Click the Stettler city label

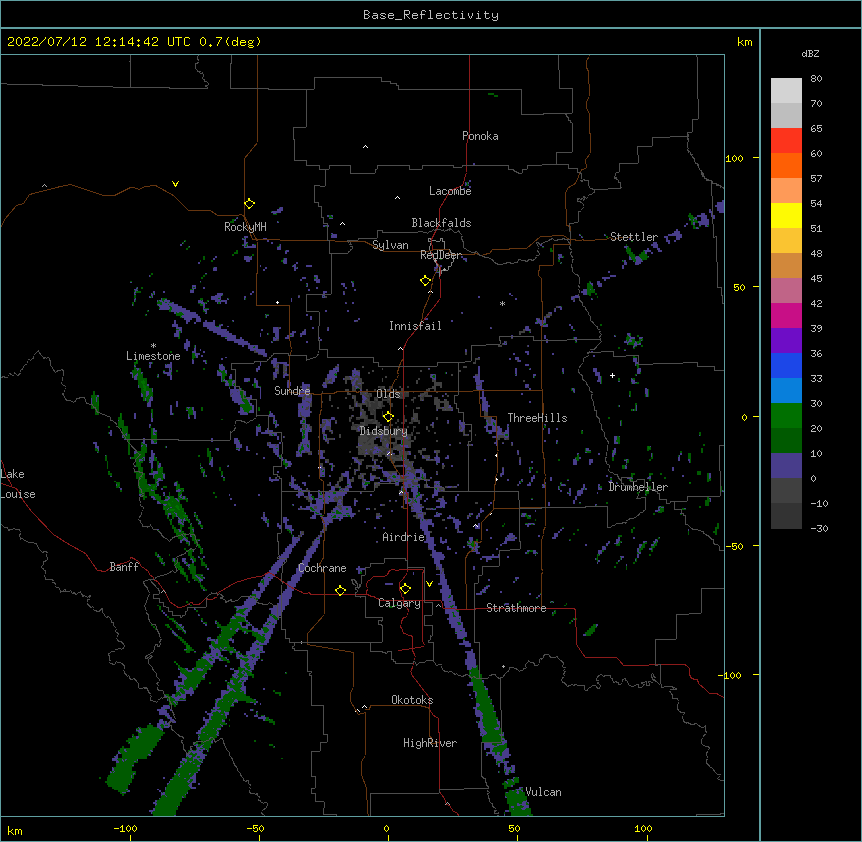coord(634,237)
